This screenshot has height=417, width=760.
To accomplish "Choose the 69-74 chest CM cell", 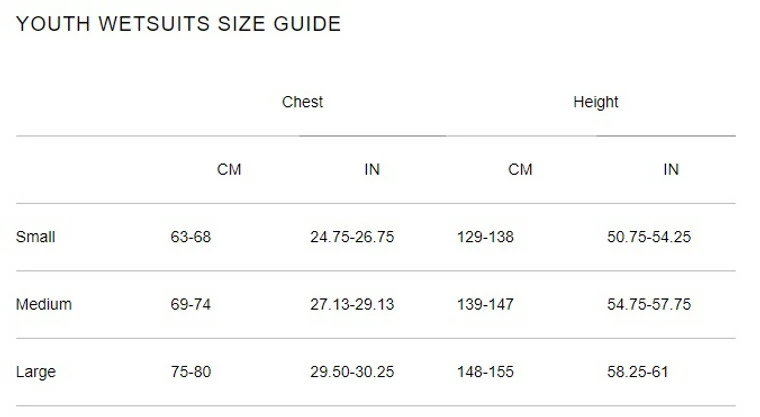I will [x=191, y=304].
